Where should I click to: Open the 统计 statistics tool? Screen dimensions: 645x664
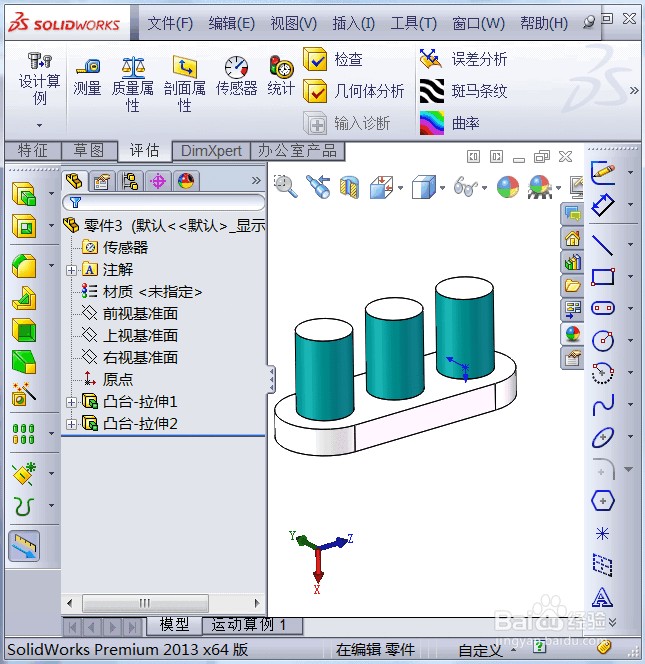click(281, 76)
